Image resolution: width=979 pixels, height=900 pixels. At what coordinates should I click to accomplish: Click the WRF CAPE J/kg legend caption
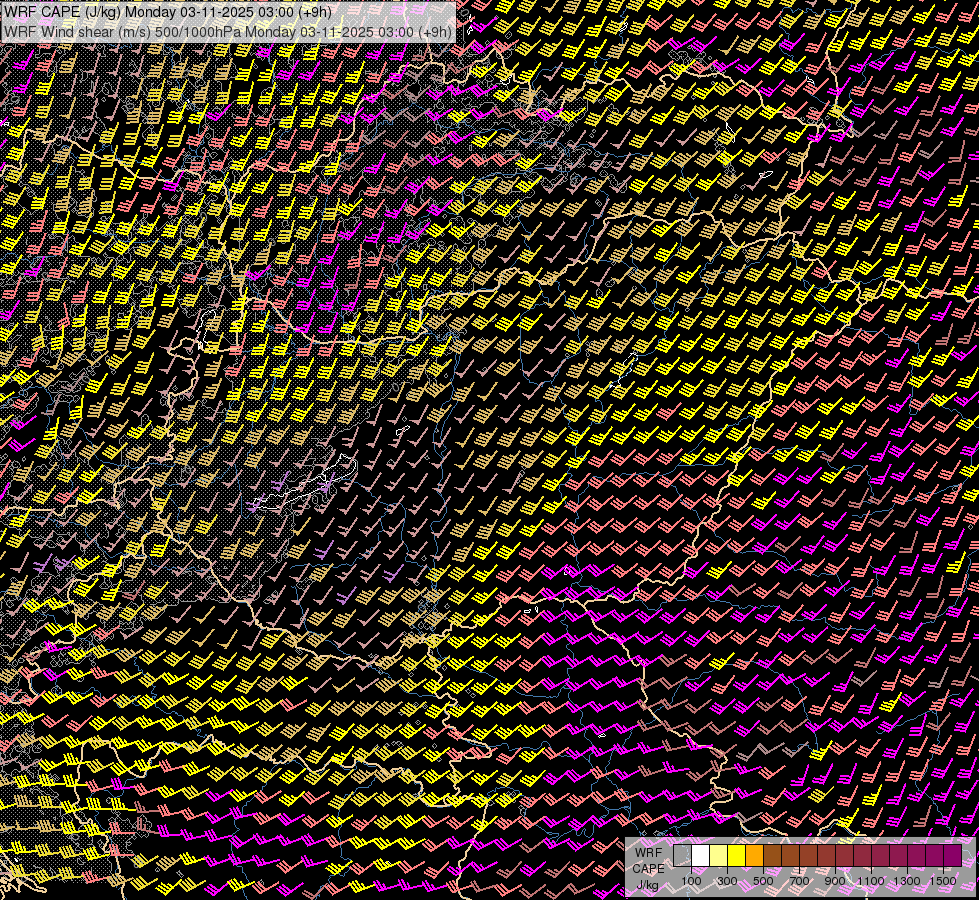pyautogui.click(x=648, y=868)
